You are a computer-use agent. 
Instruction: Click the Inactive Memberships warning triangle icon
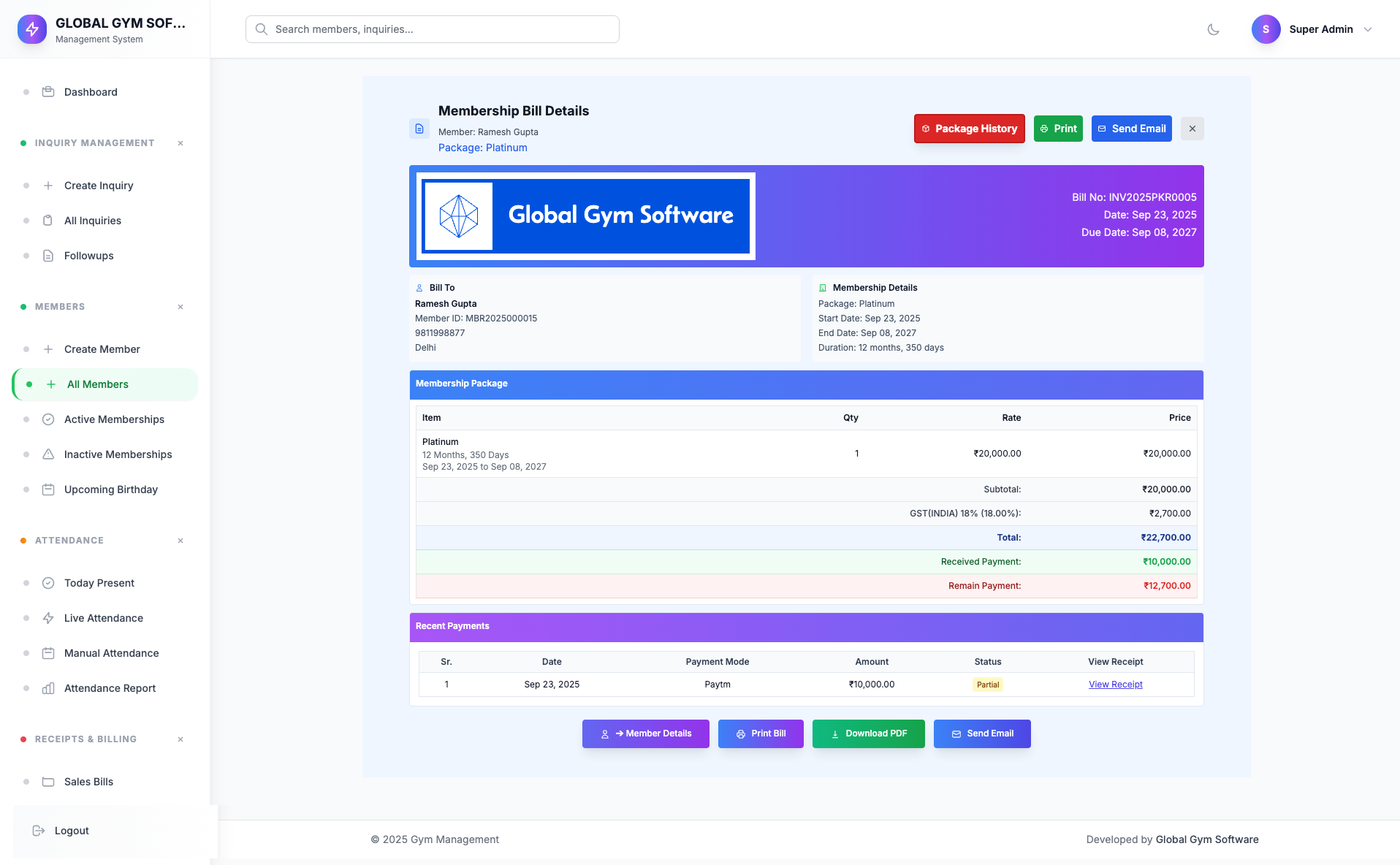47,454
